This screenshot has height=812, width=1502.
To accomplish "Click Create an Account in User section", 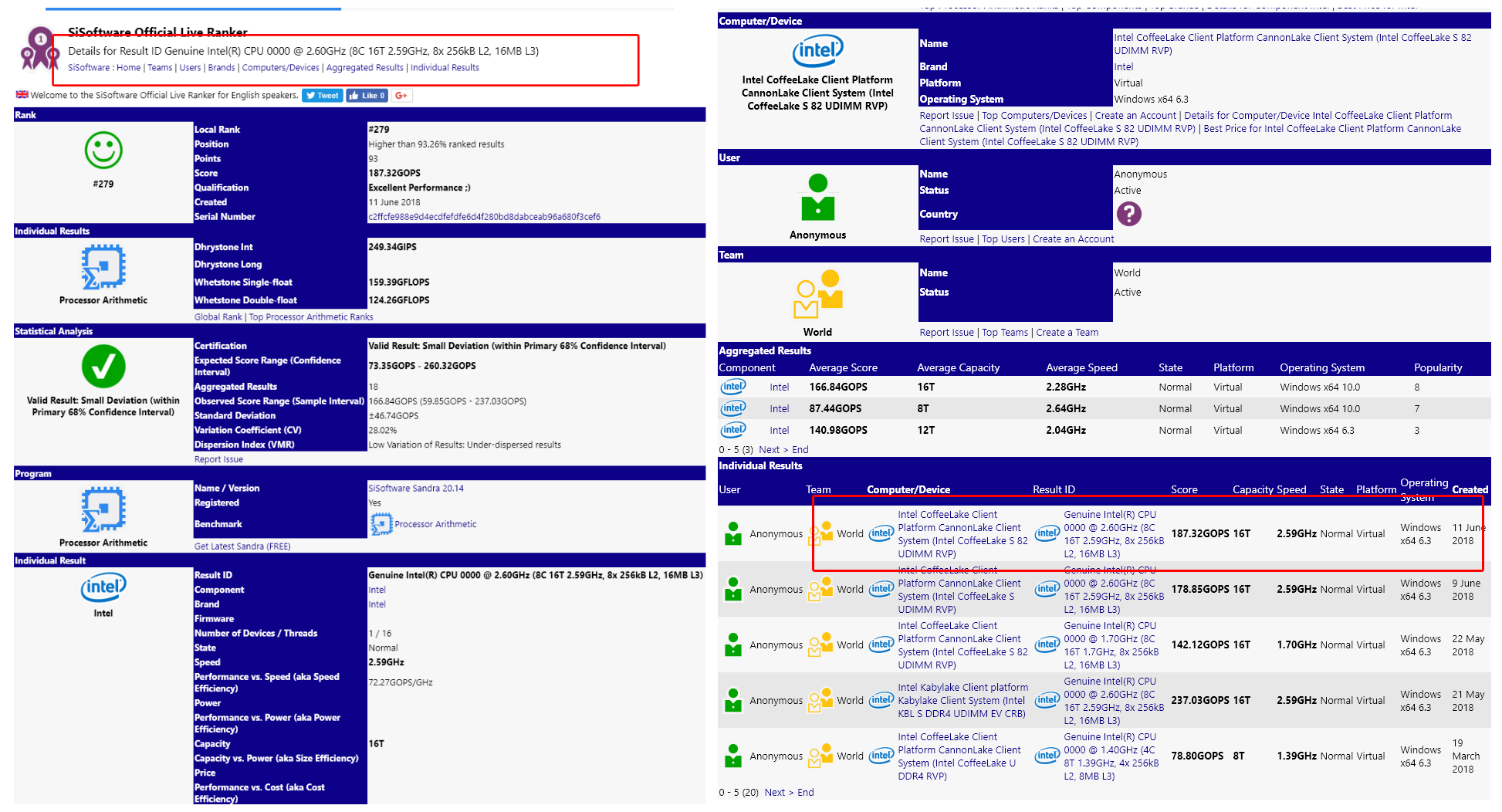I will [x=1073, y=239].
